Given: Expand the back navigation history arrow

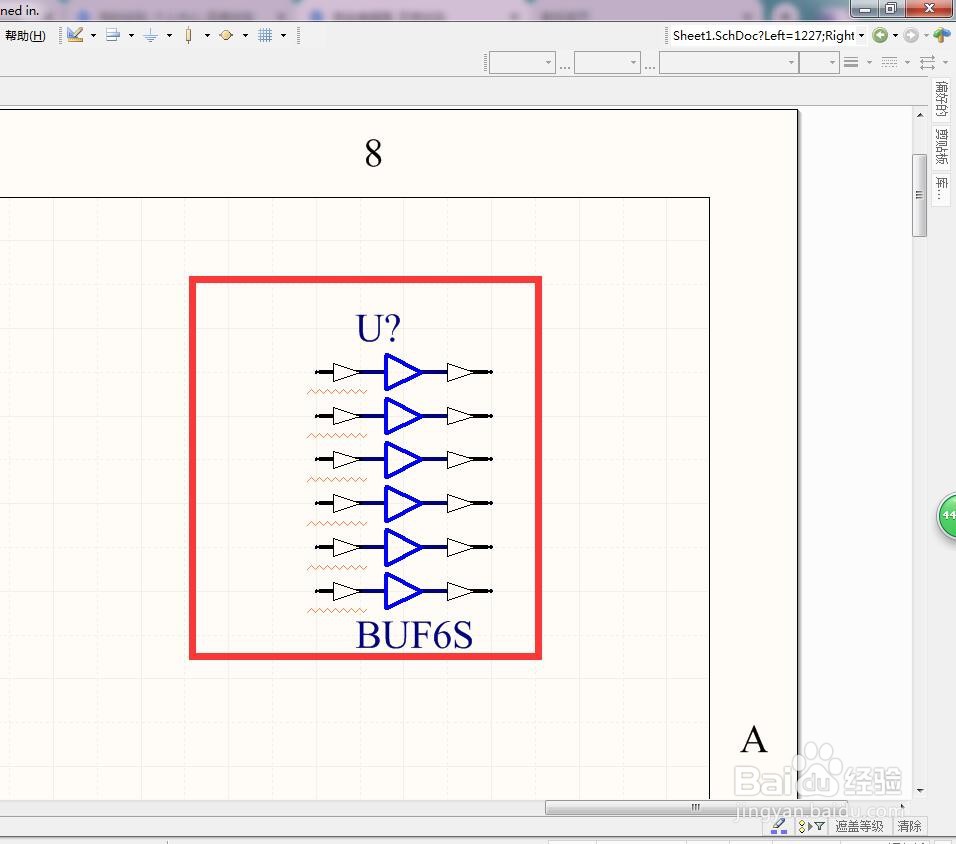Looking at the screenshot, I should 895,35.
